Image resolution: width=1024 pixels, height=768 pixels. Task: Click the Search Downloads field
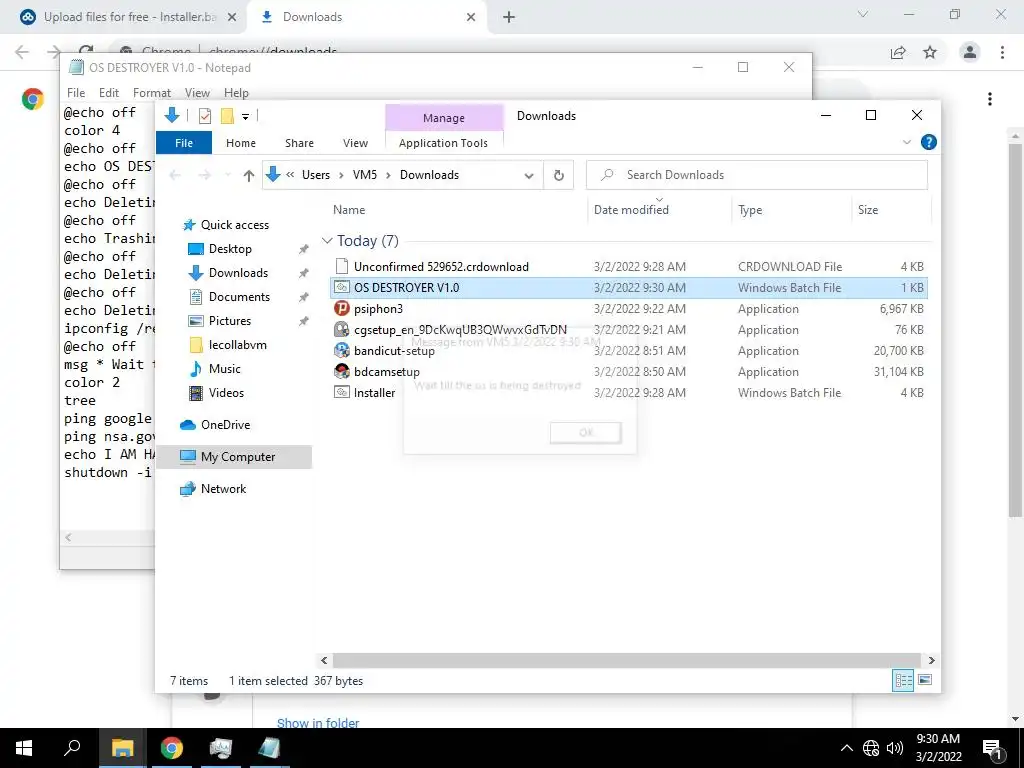(x=756, y=175)
